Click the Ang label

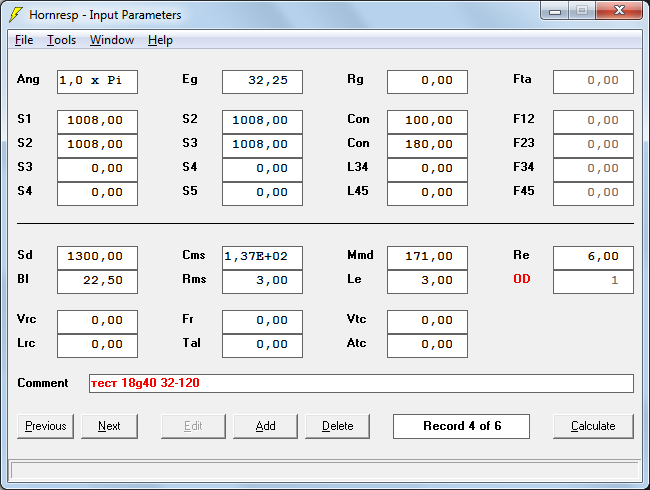[28, 79]
